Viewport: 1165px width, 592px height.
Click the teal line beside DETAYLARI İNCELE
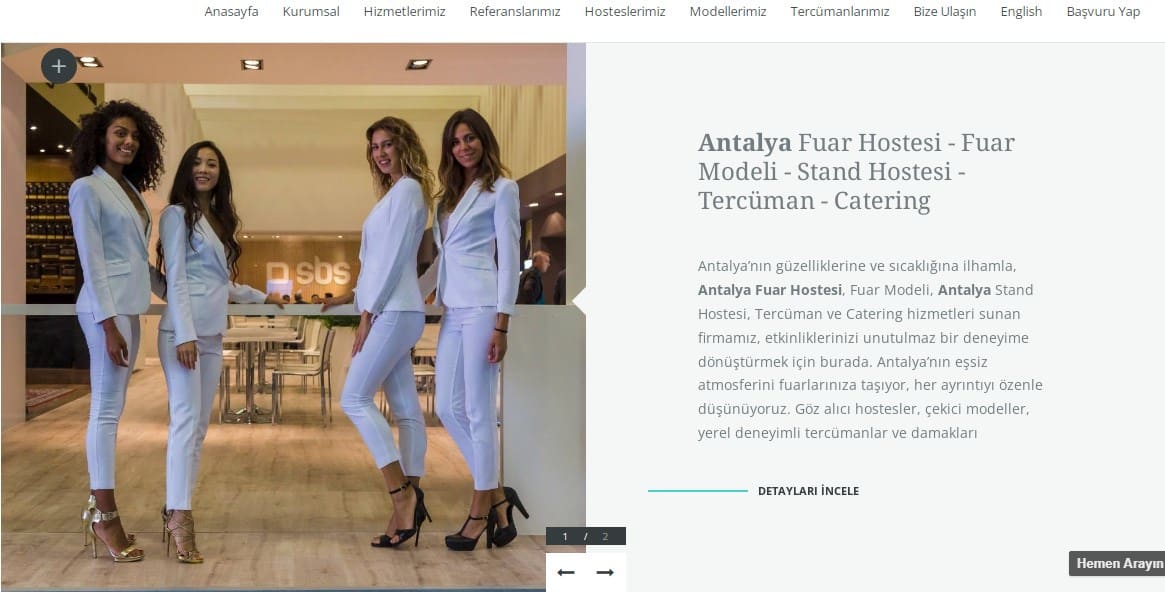[698, 491]
